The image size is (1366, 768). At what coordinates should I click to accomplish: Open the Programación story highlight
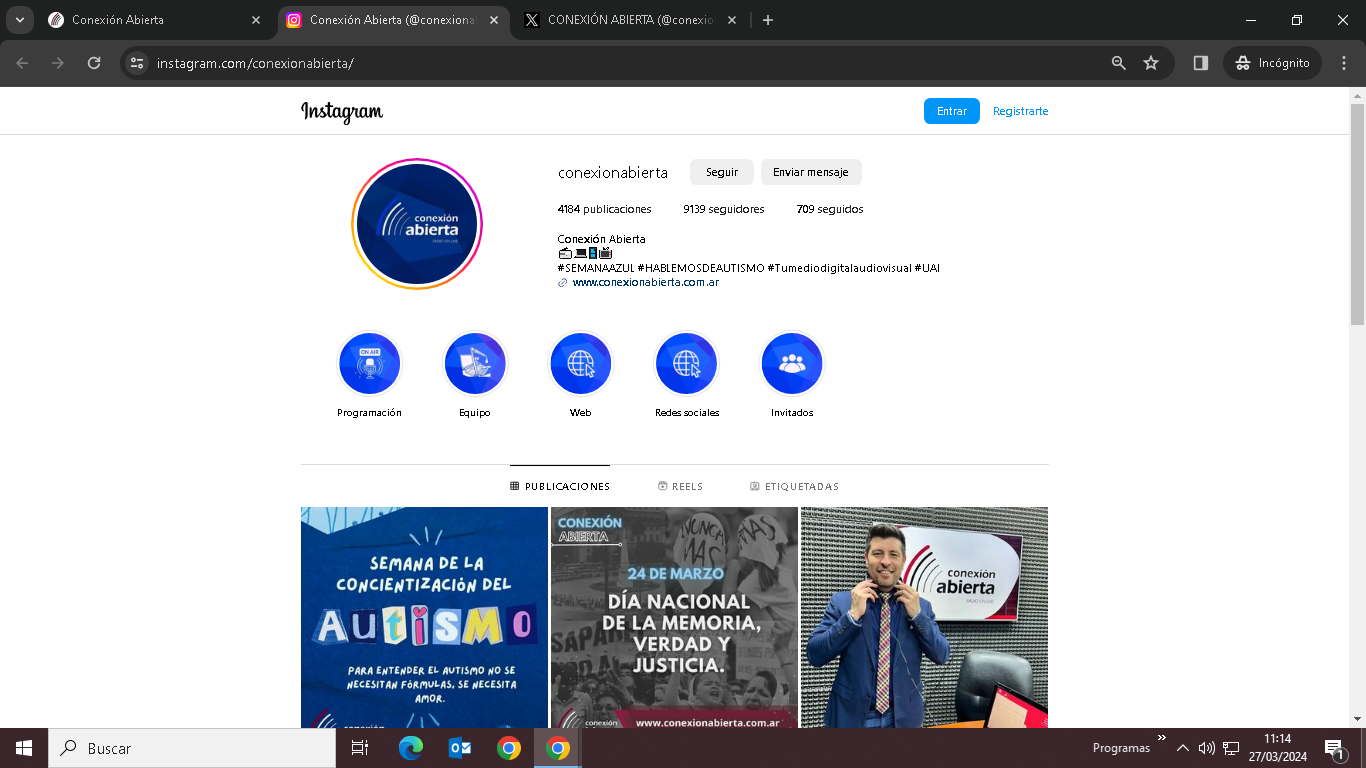pyautogui.click(x=369, y=364)
